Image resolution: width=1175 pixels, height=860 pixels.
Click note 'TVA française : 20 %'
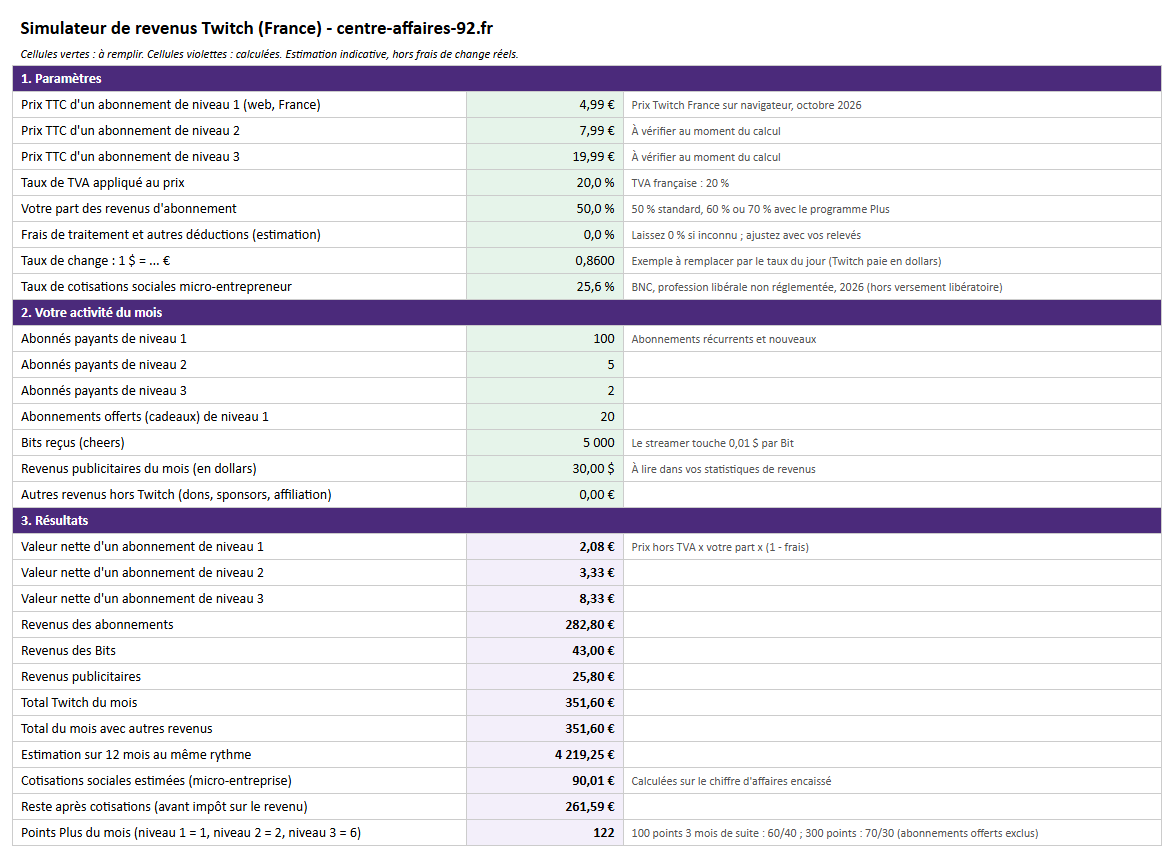[x=680, y=183]
